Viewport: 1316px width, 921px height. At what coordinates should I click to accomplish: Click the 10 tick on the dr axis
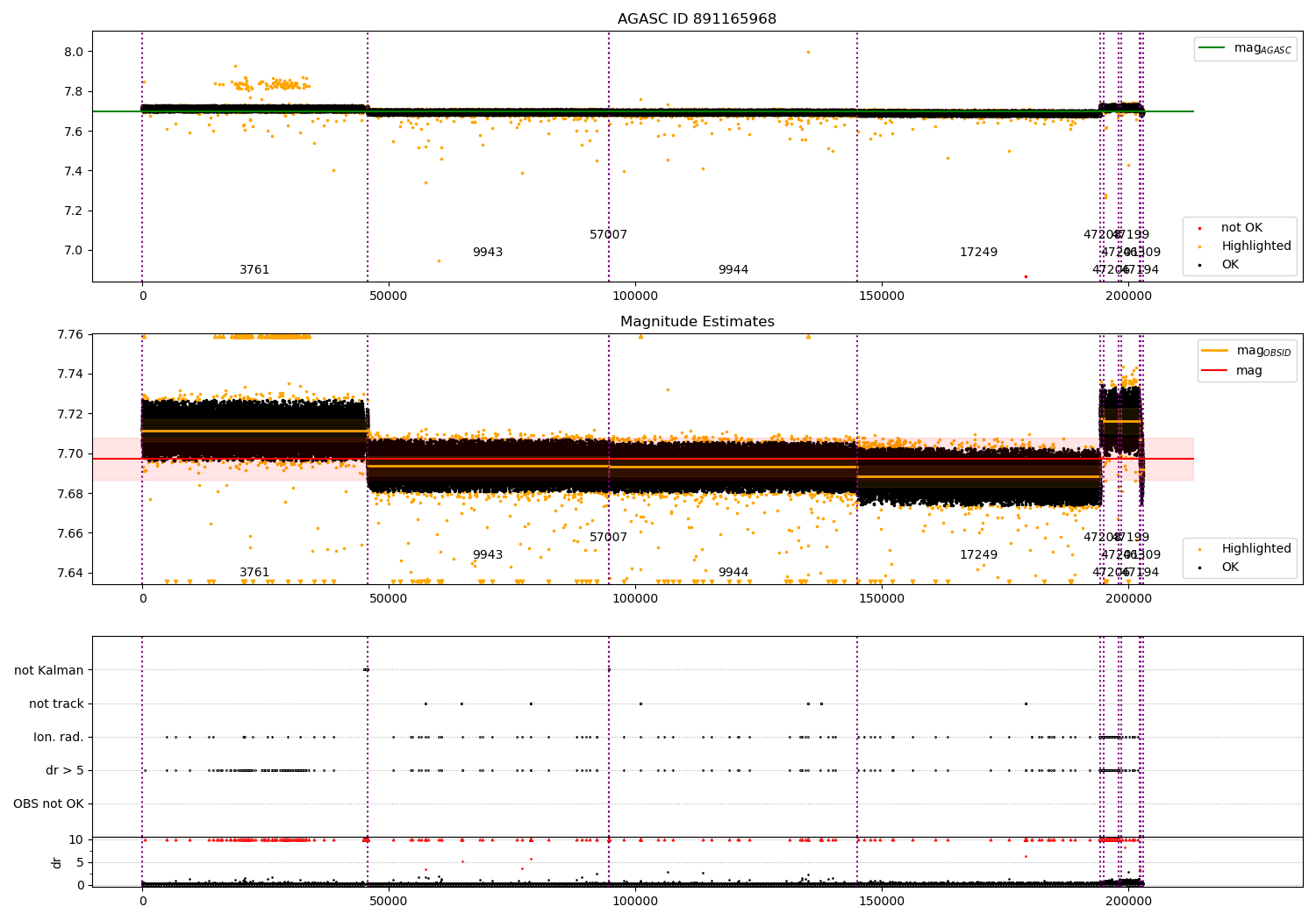tap(75, 839)
